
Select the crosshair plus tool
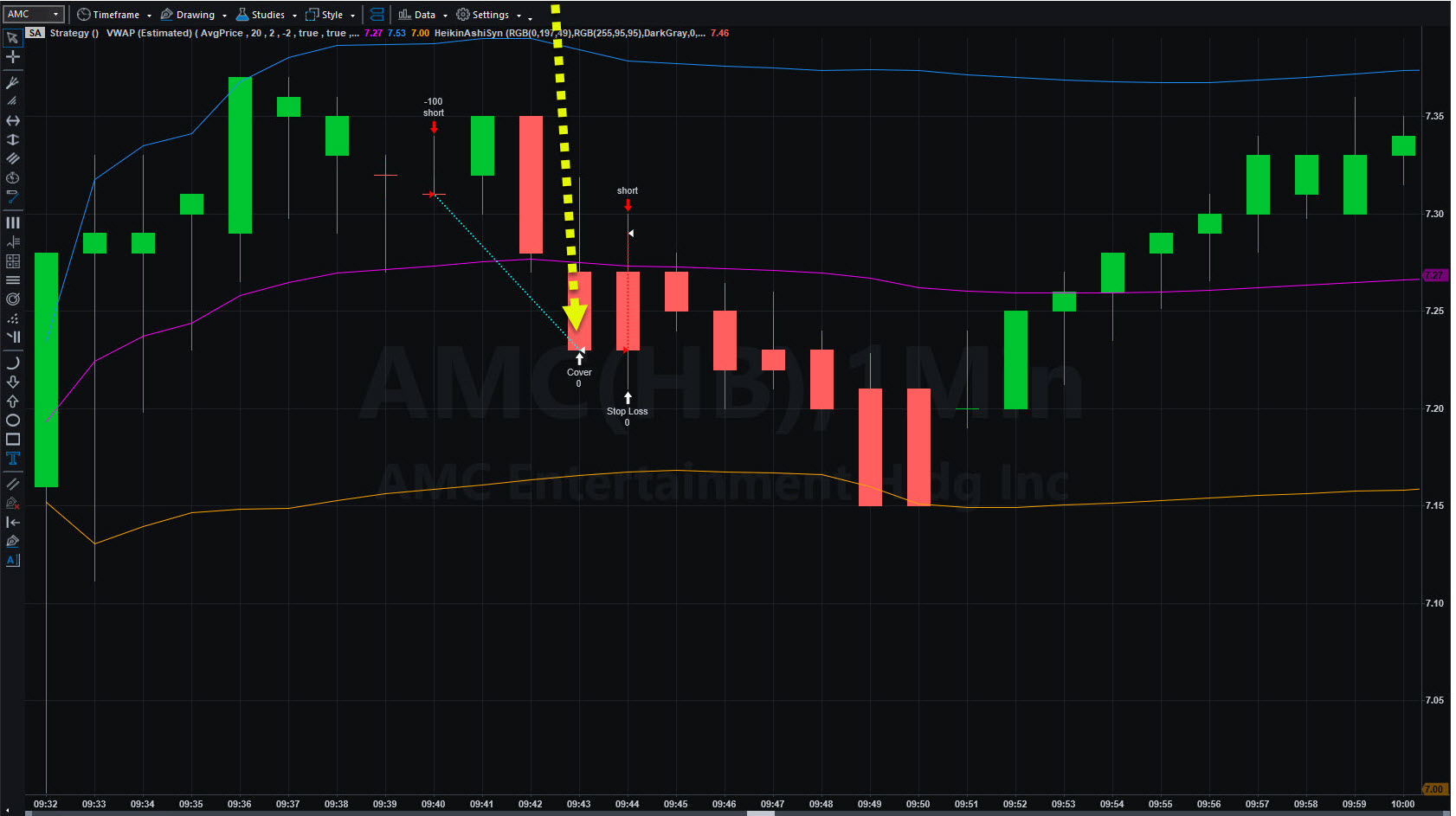pos(12,57)
